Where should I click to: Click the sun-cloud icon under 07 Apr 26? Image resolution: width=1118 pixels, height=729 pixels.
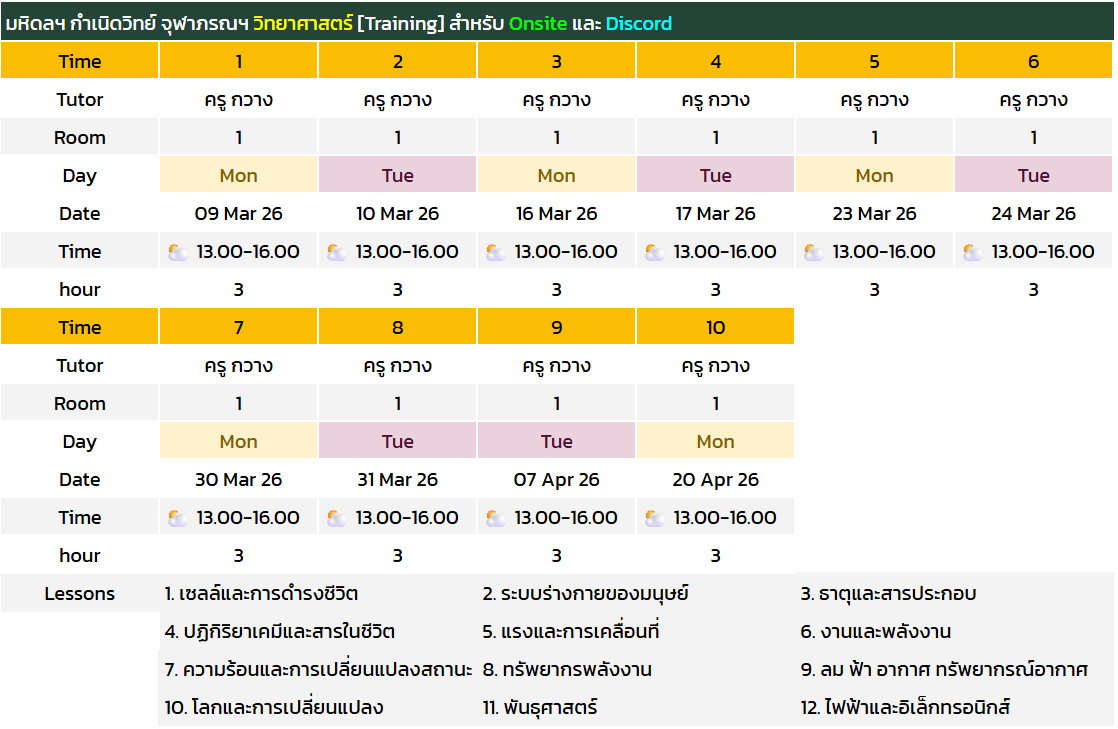click(495, 518)
